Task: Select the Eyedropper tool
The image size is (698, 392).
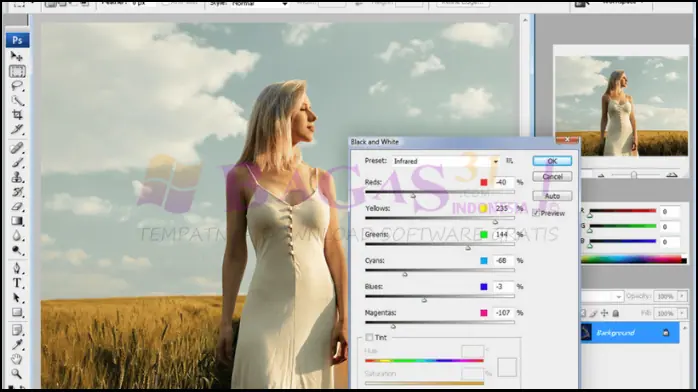Action: tap(17, 344)
